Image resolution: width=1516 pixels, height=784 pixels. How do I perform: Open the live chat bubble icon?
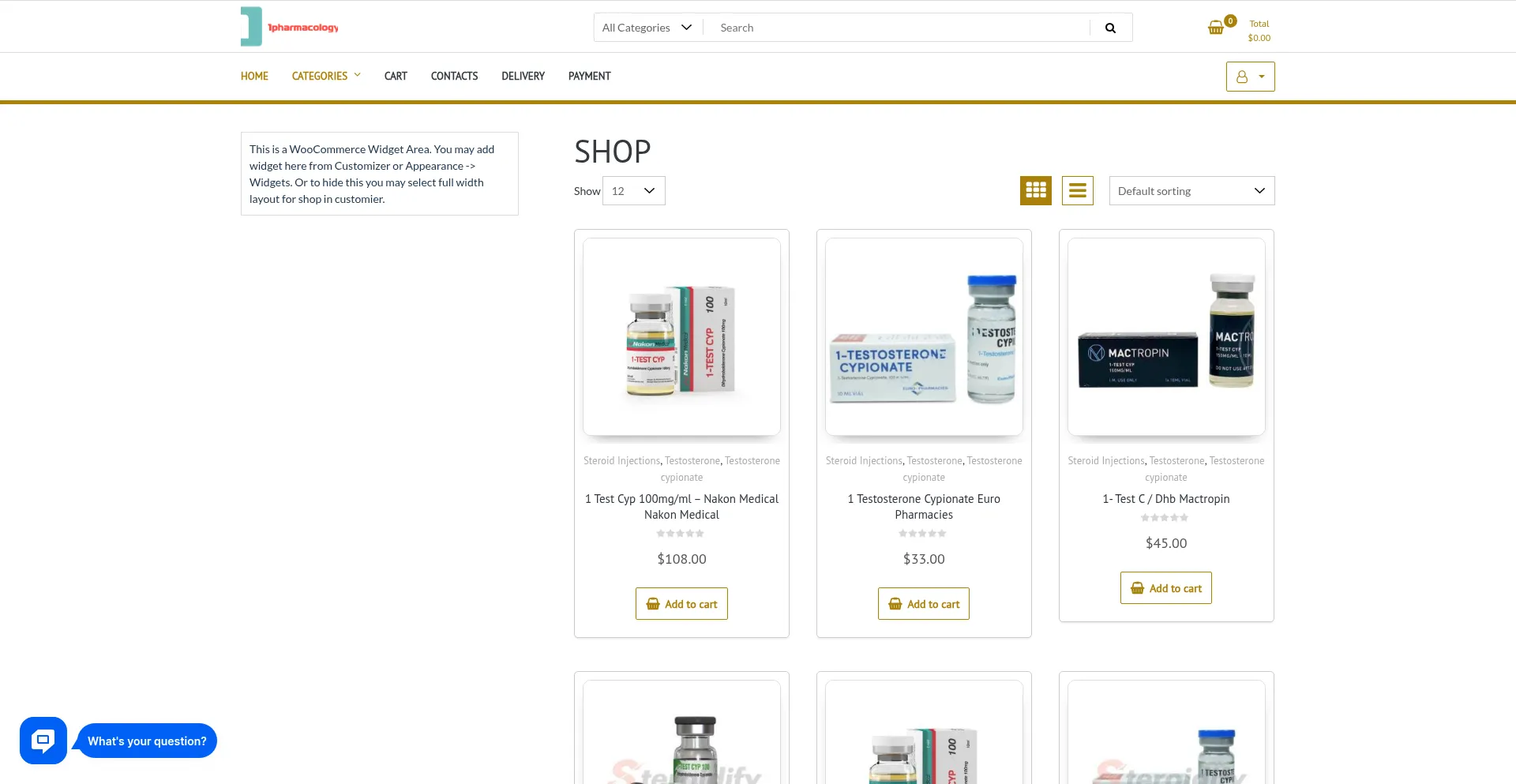click(43, 741)
